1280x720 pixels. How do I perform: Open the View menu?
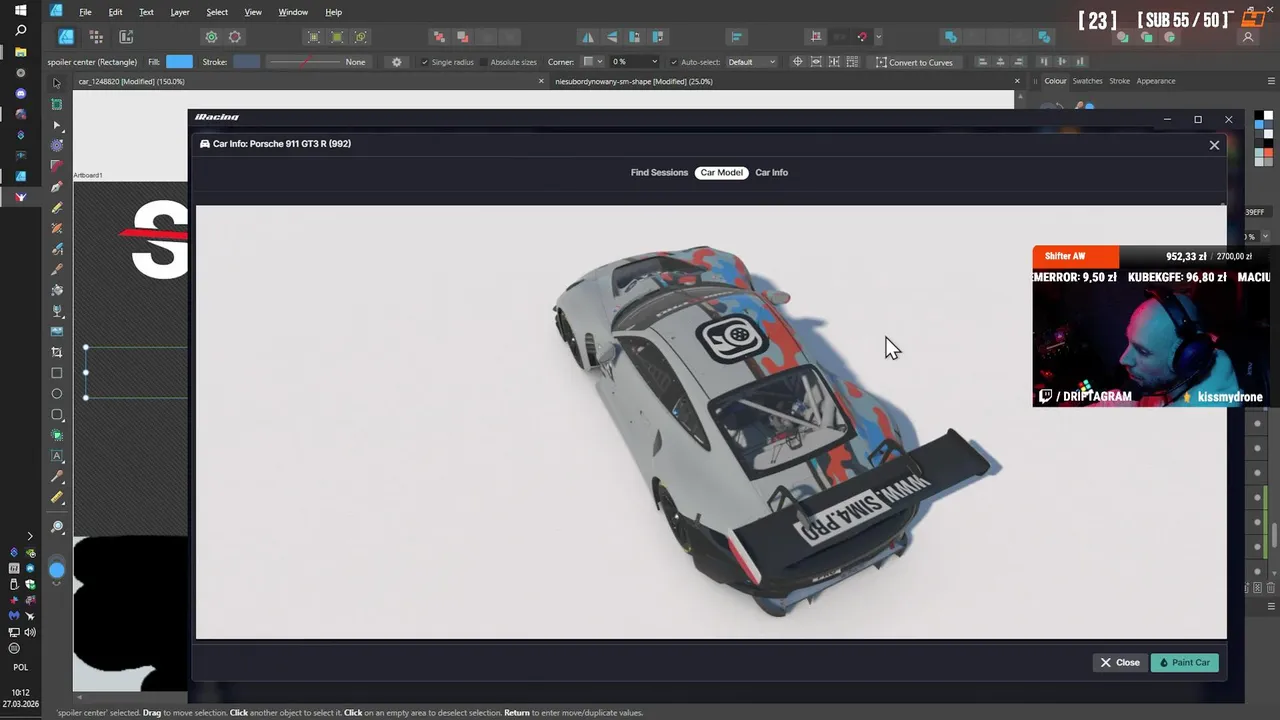pos(253,12)
